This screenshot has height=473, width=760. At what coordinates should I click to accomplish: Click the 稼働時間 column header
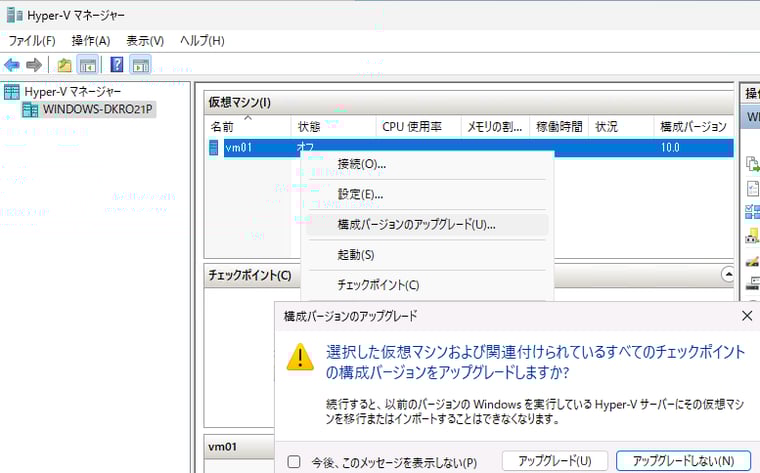559,127
